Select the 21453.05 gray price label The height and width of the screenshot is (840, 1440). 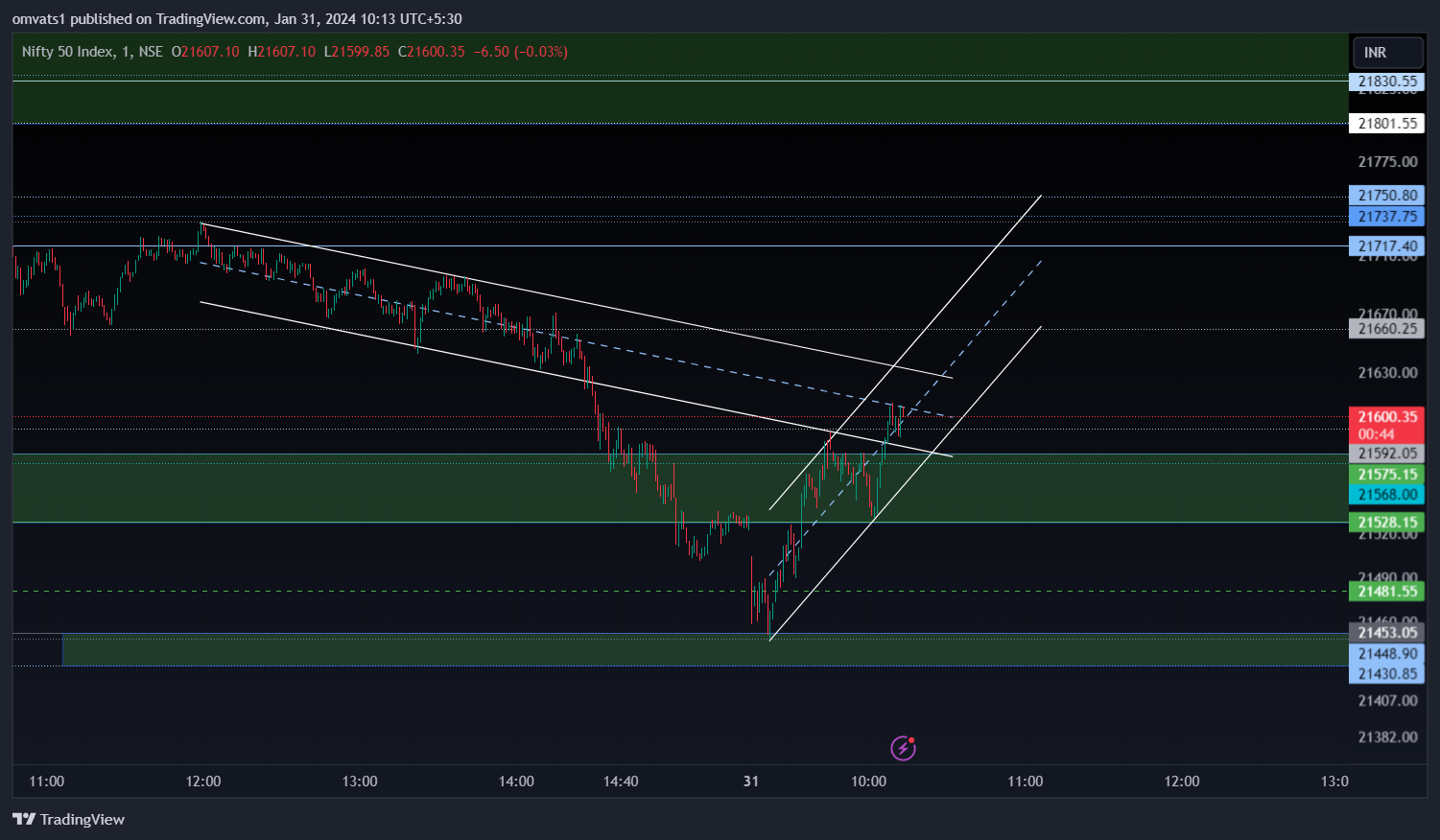1386,633
